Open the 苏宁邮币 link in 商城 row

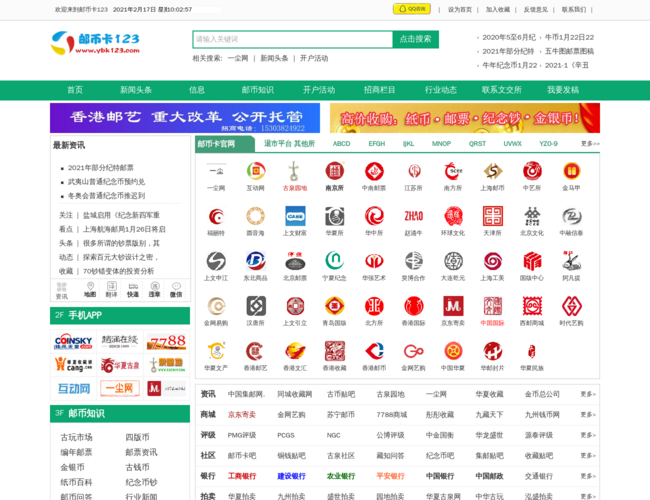click(341, 414)
